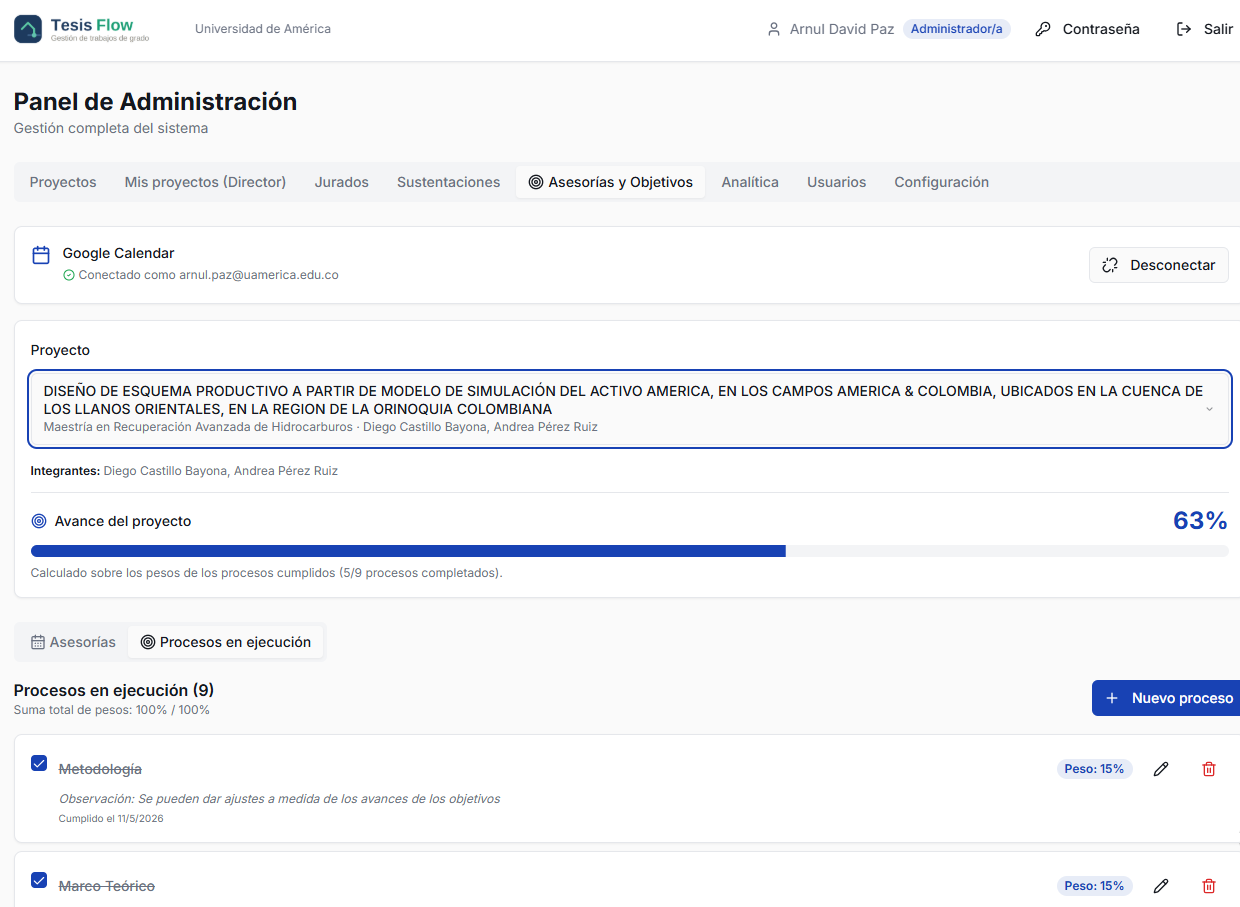Select the Sustentaciones tab
Screen dimensions: 1240x907
(x=448, y=182)
